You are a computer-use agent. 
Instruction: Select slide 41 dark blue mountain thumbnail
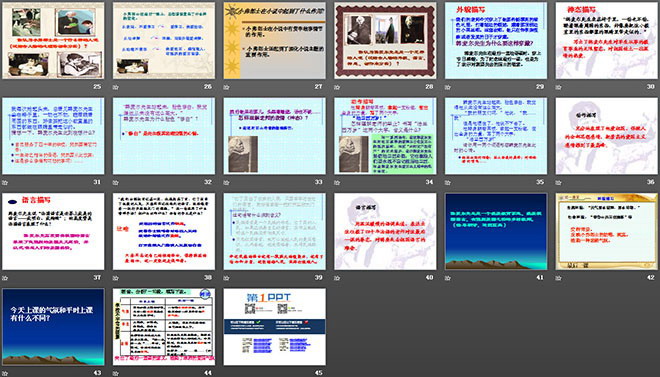tap(496, 231)
